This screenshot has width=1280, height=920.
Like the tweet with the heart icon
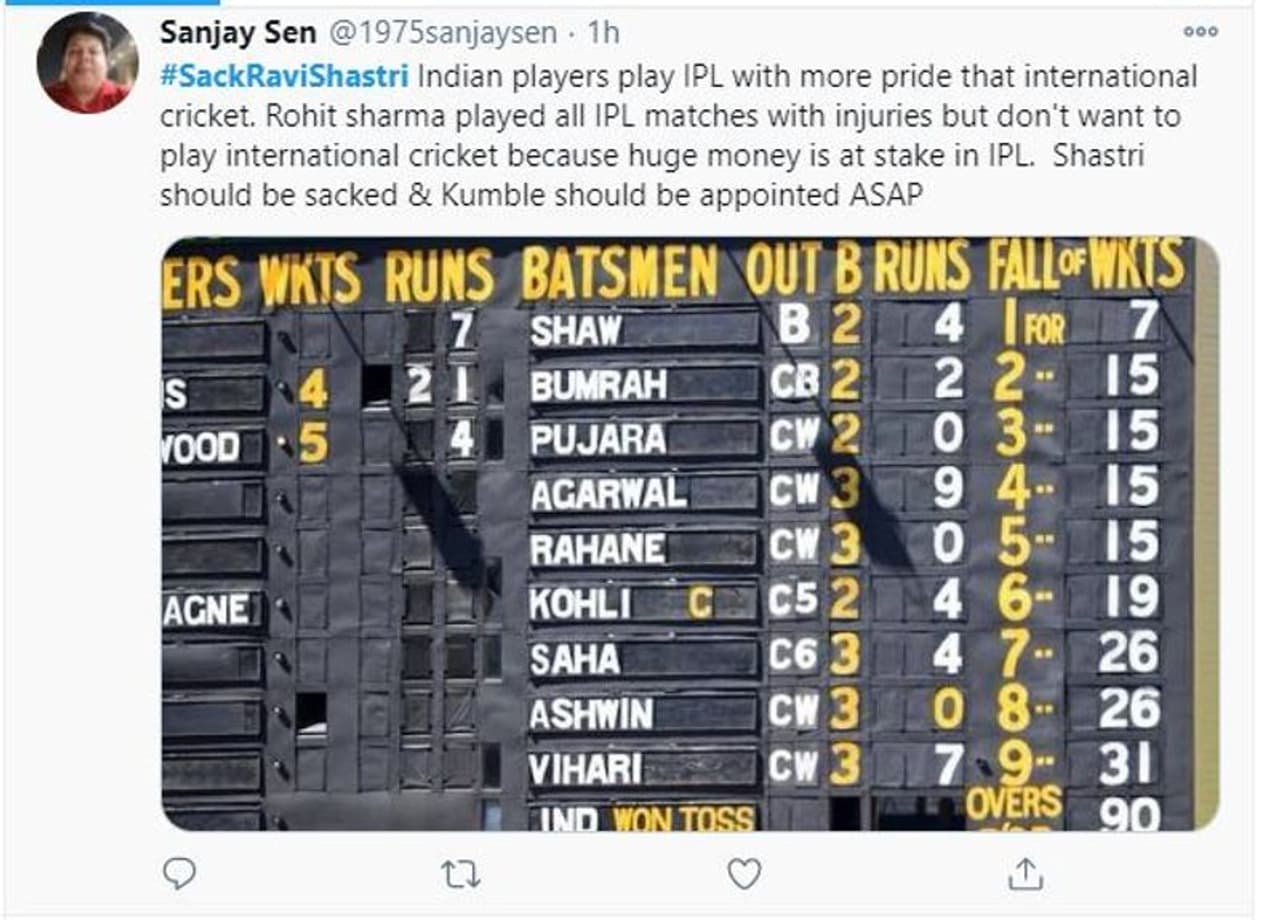743,875
